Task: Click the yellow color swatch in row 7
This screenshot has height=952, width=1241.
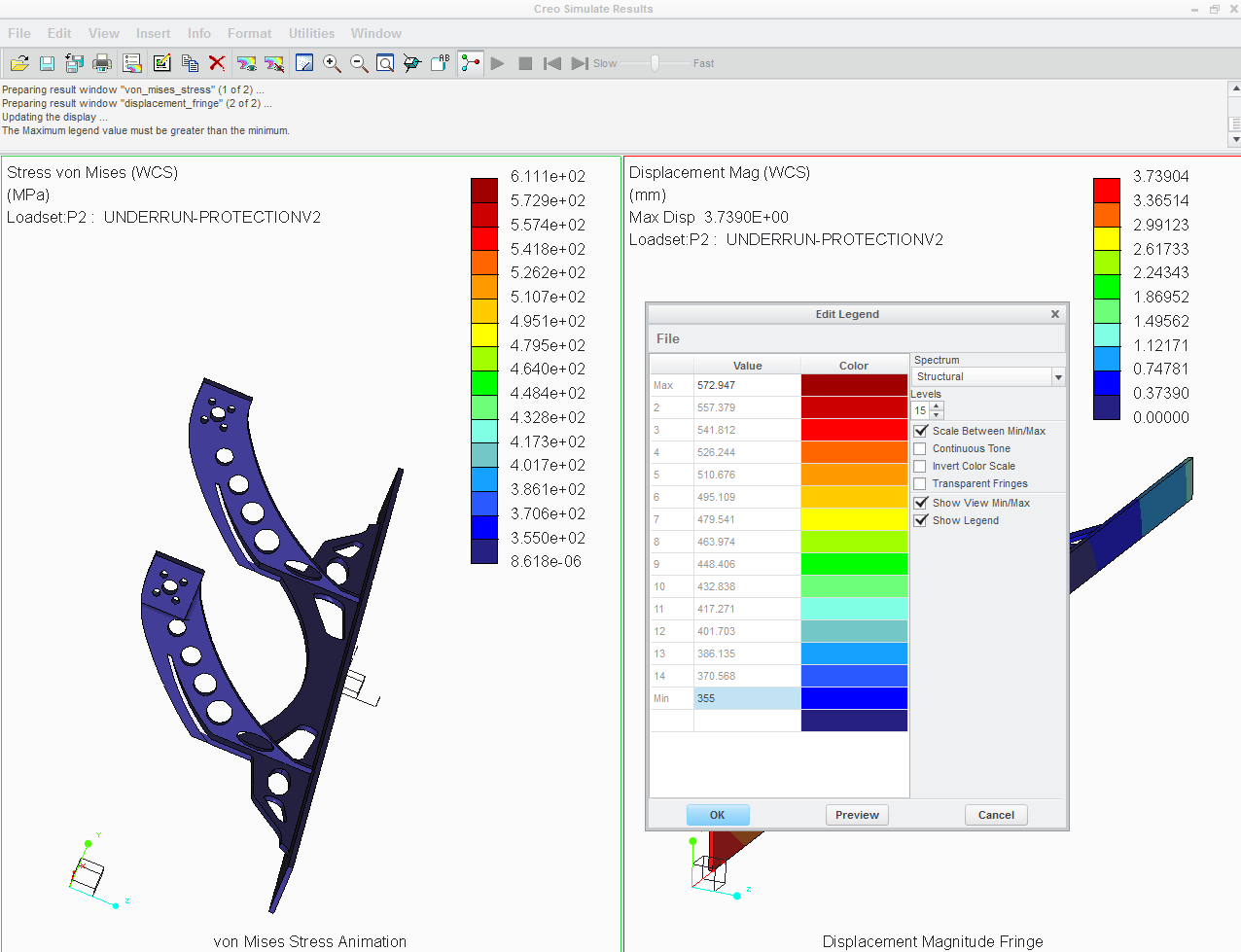Action: coord(854,519)
